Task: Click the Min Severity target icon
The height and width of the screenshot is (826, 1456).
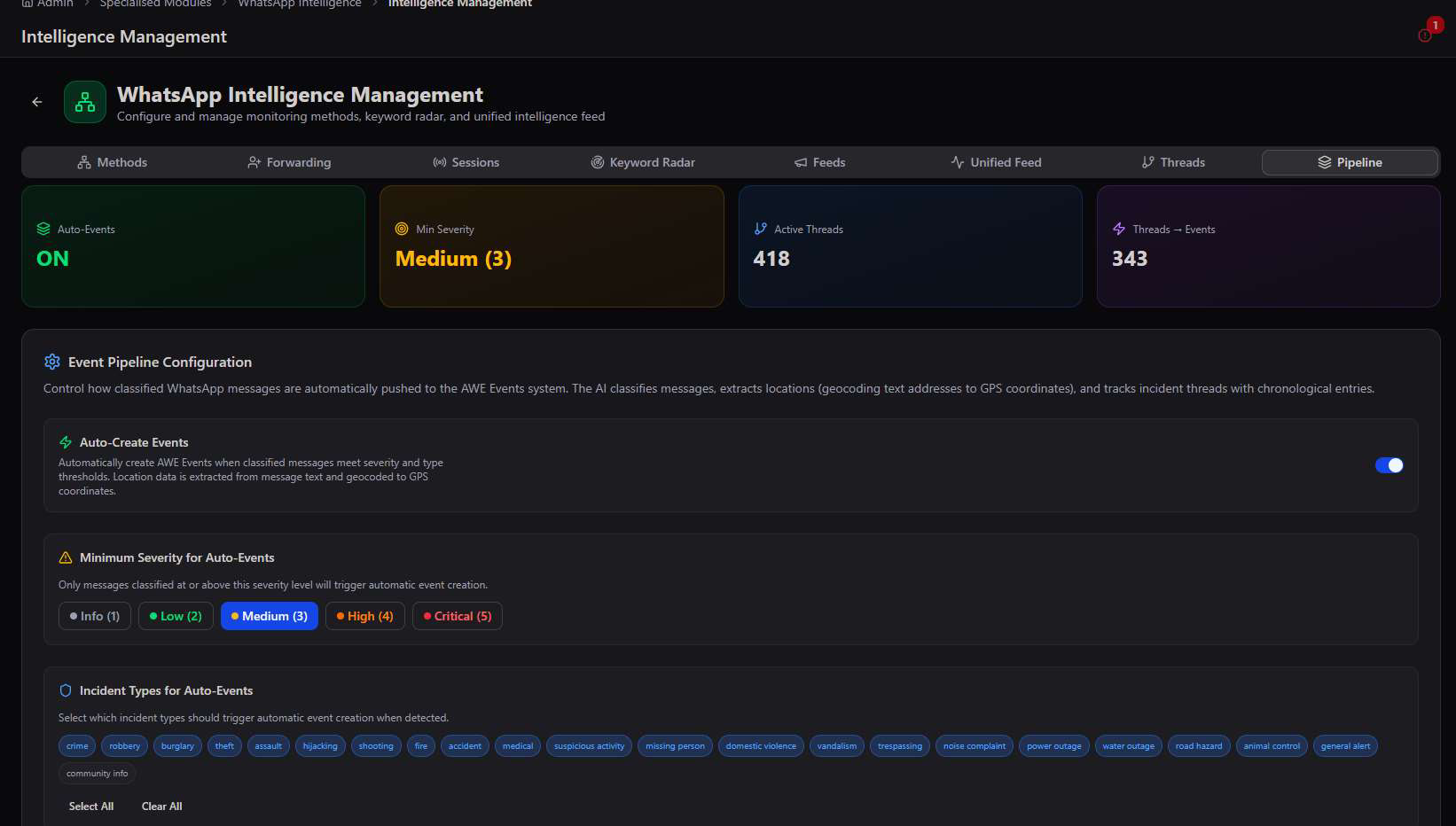Action: click(x=402, y=229)
